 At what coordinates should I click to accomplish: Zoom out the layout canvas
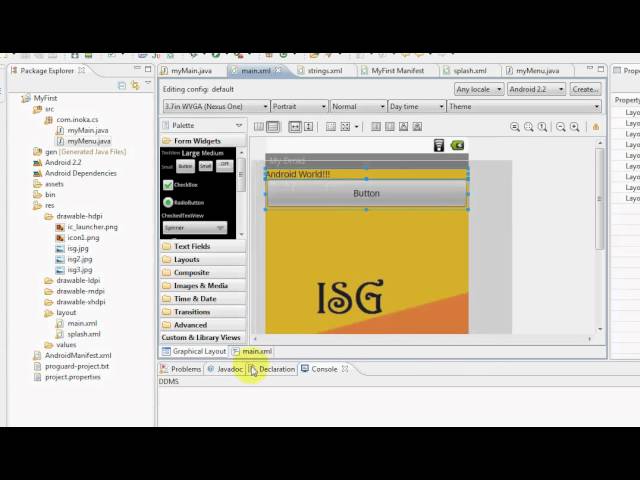click(561, 127)
